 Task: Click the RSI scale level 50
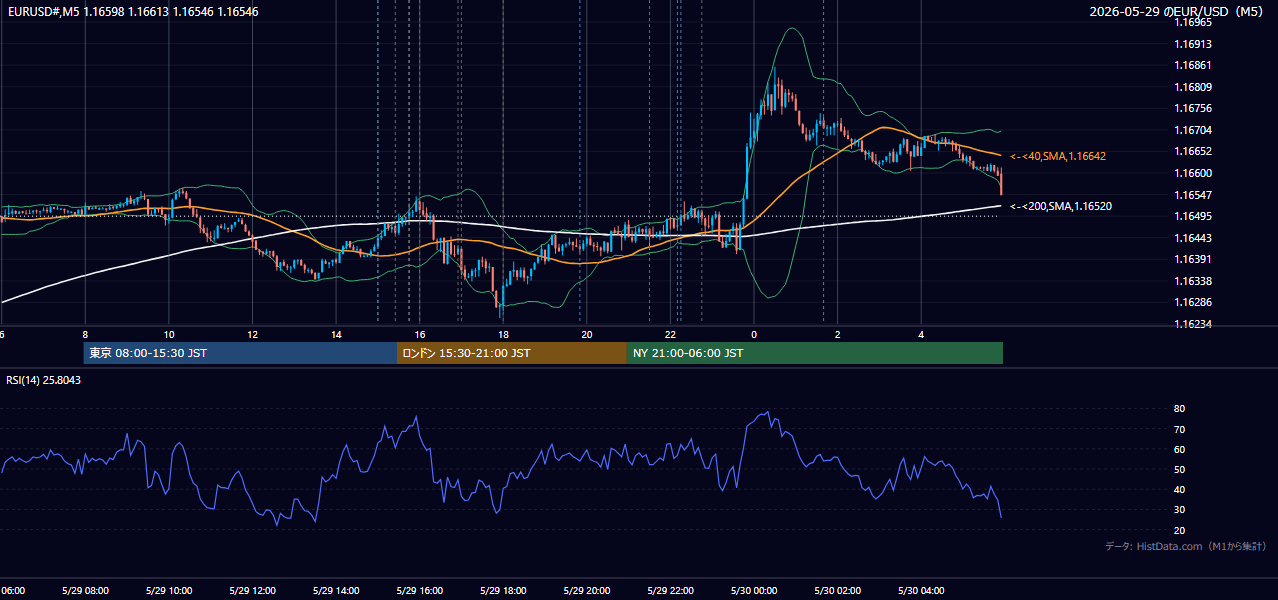click(1180, 469)
